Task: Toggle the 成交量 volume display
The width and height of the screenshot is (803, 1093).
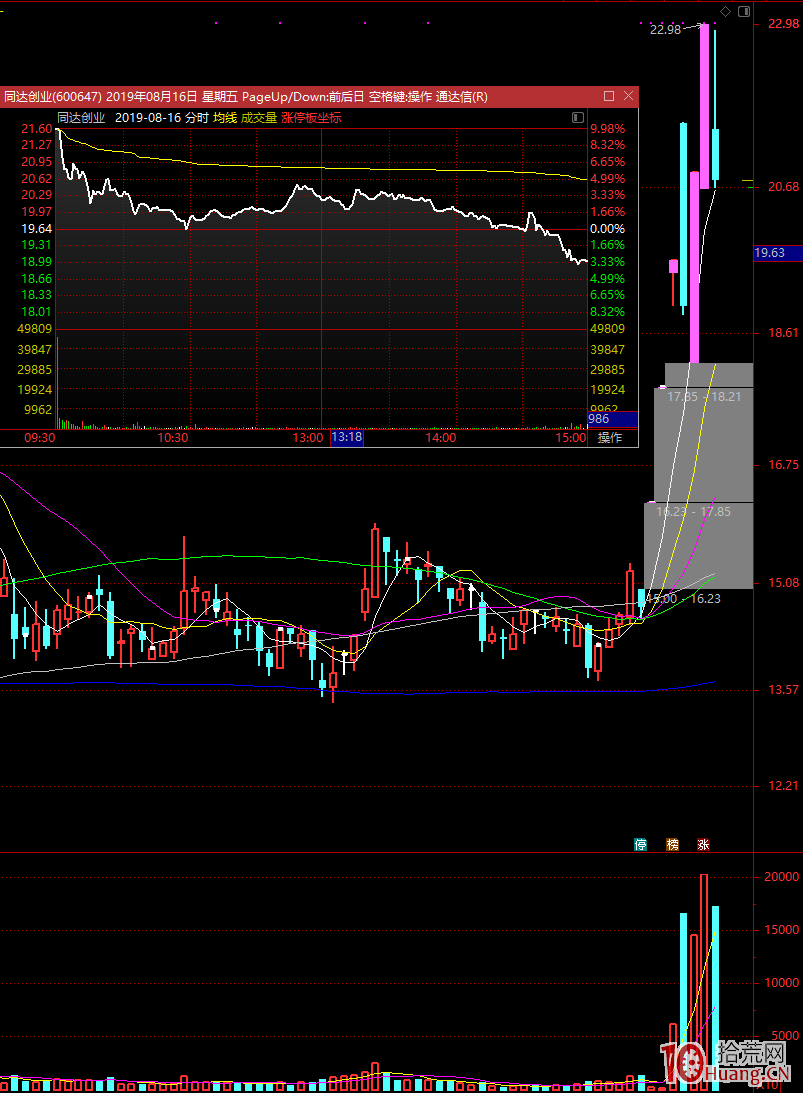Action: (x=259, y=118)
